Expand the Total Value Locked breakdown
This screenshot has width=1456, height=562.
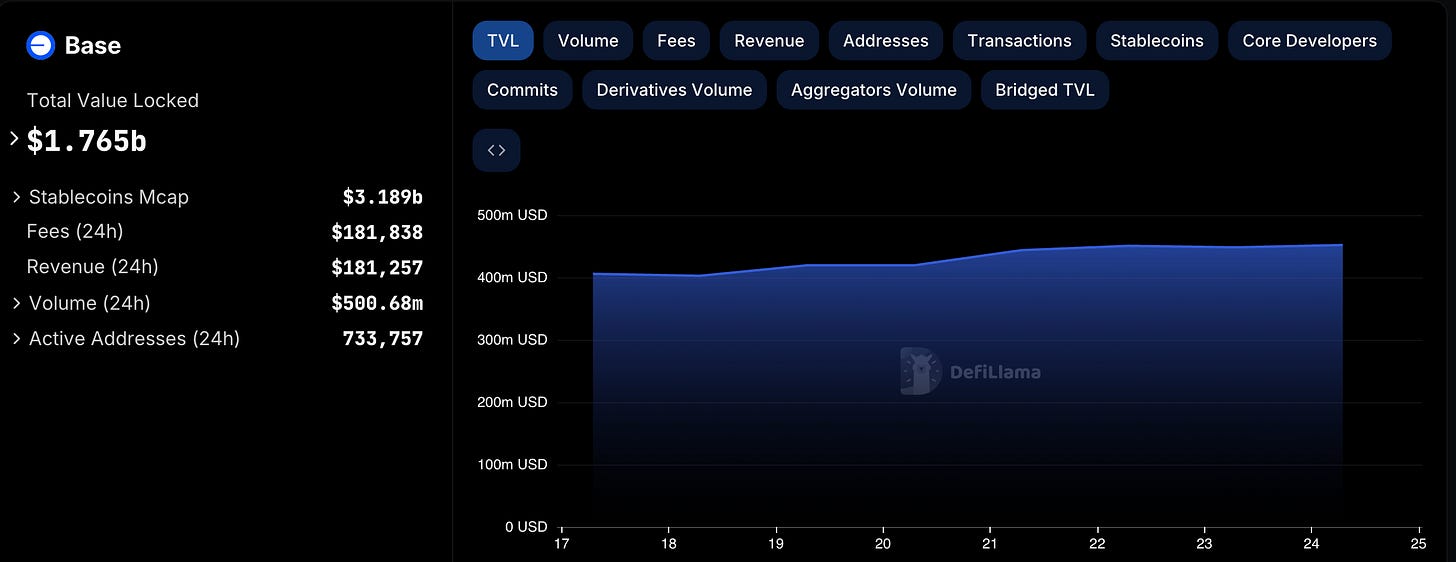14,139
